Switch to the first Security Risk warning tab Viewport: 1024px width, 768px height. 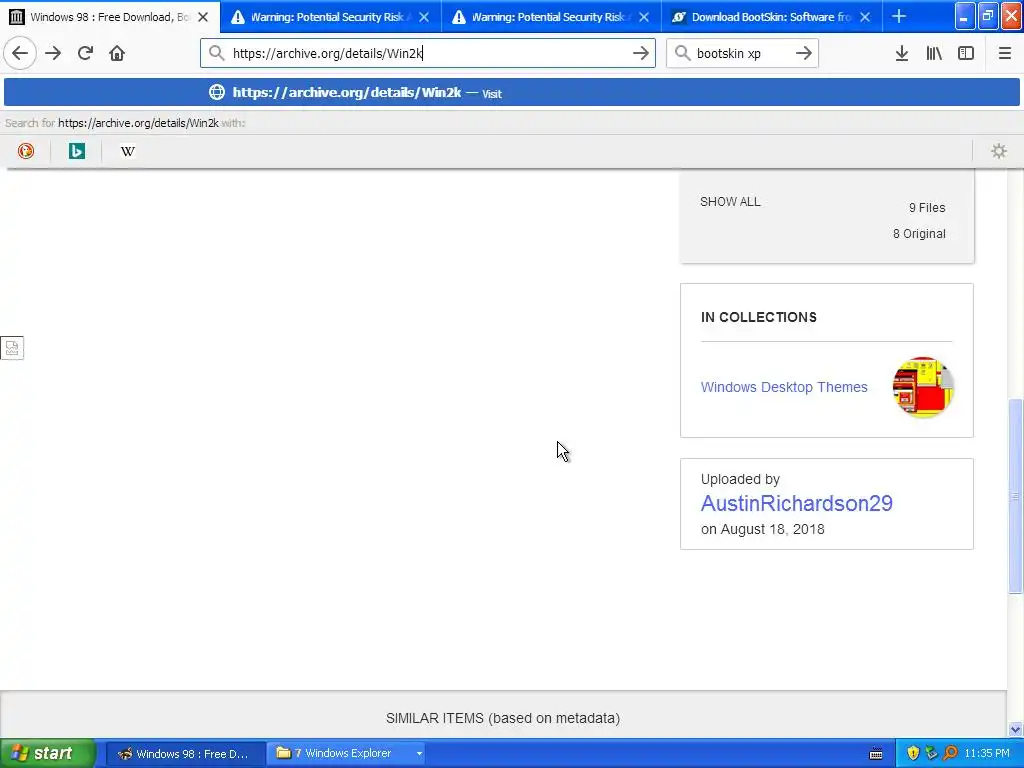pyautogui.click(x=330, y=17)
